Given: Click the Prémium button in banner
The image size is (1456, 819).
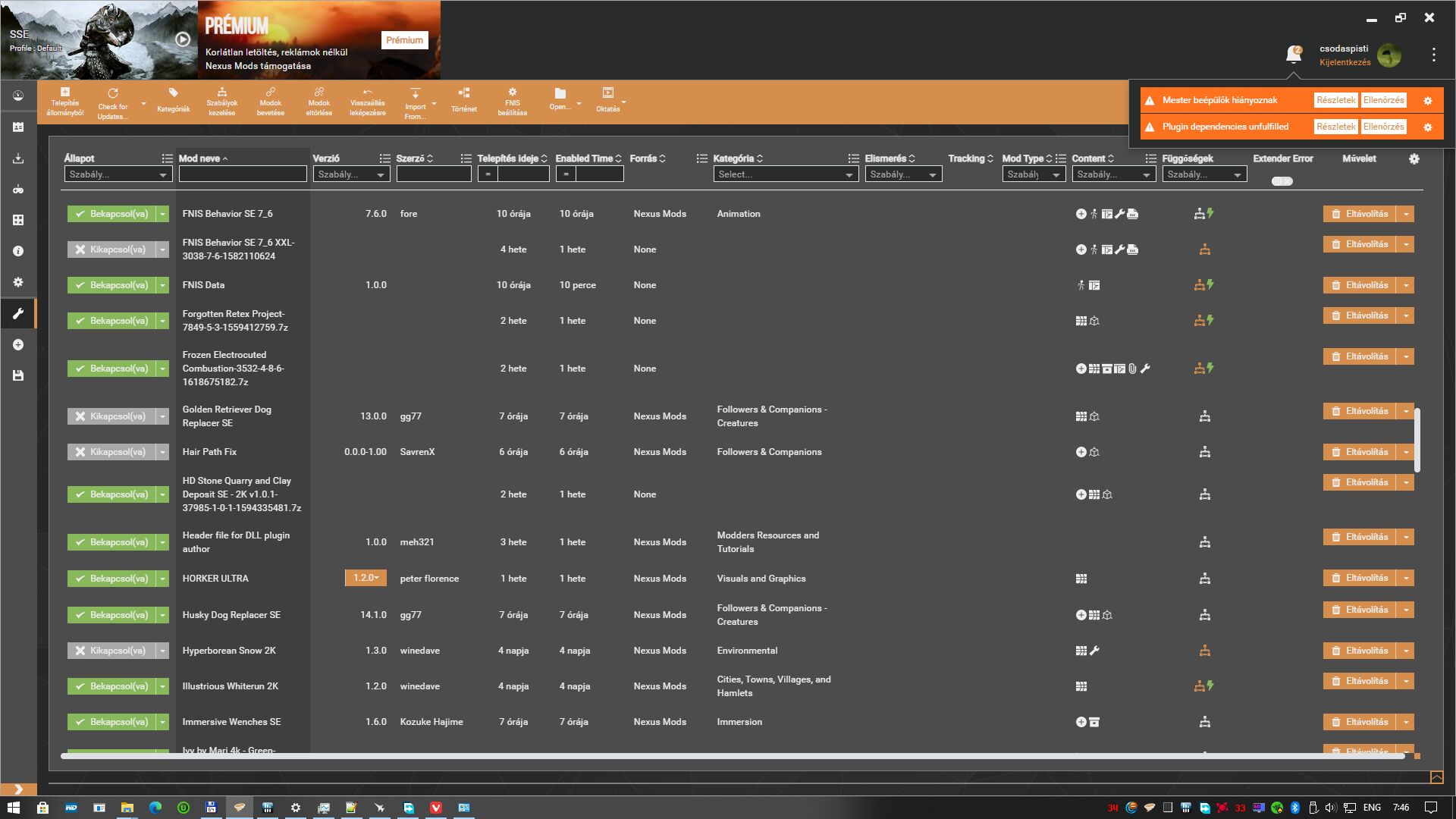Looking at the screenshot, I should pyautogui.click(x=404, y=40).
